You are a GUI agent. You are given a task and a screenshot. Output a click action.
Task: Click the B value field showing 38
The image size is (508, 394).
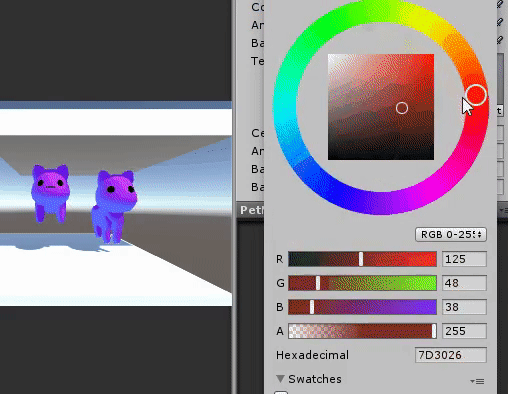(464, 307)
